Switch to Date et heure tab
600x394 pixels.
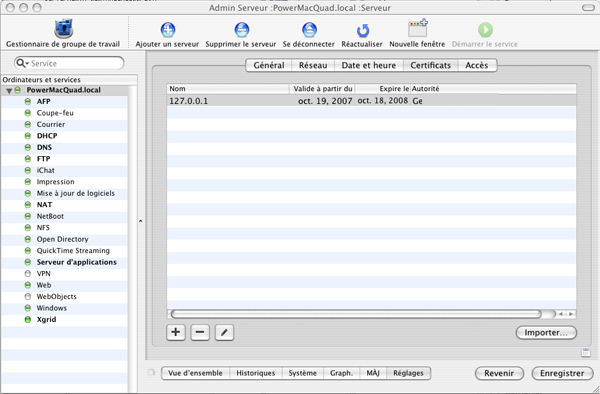tap(369, 65)
